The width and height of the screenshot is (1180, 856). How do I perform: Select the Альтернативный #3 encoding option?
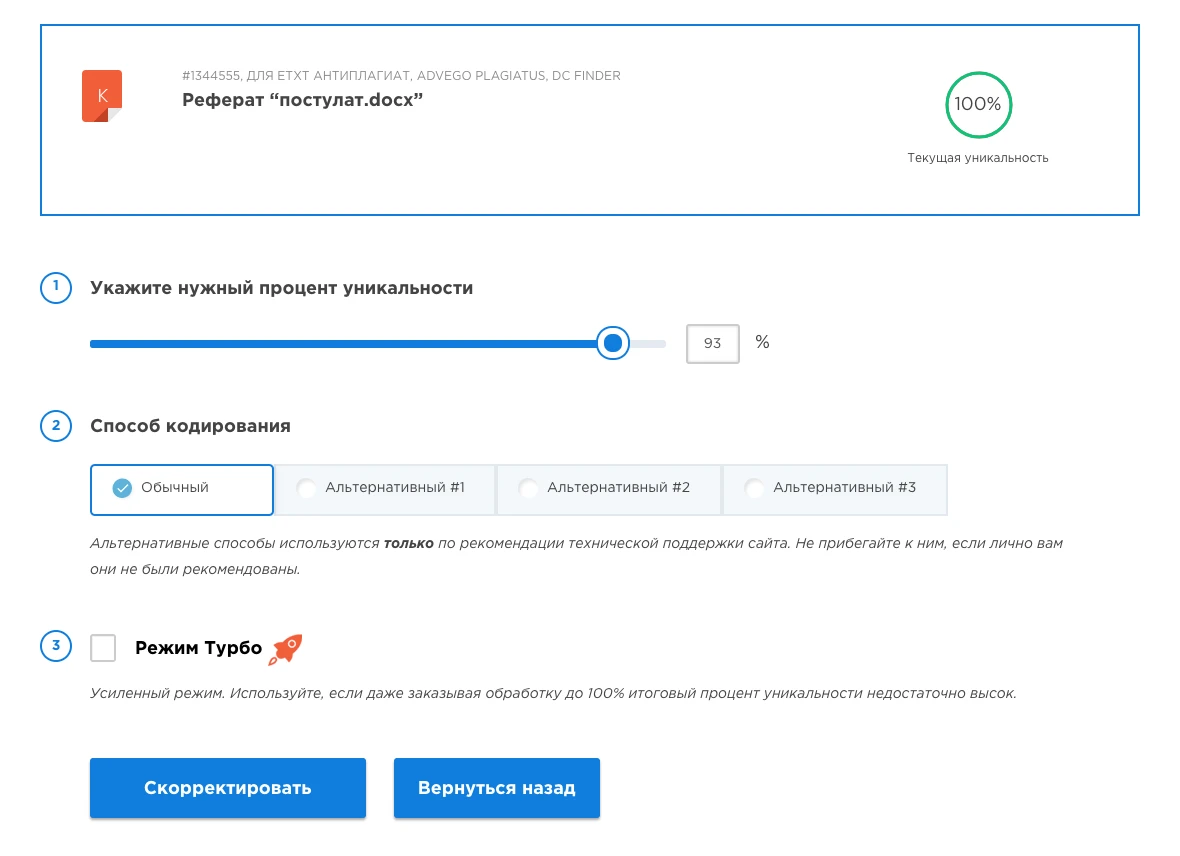point(835,489)
